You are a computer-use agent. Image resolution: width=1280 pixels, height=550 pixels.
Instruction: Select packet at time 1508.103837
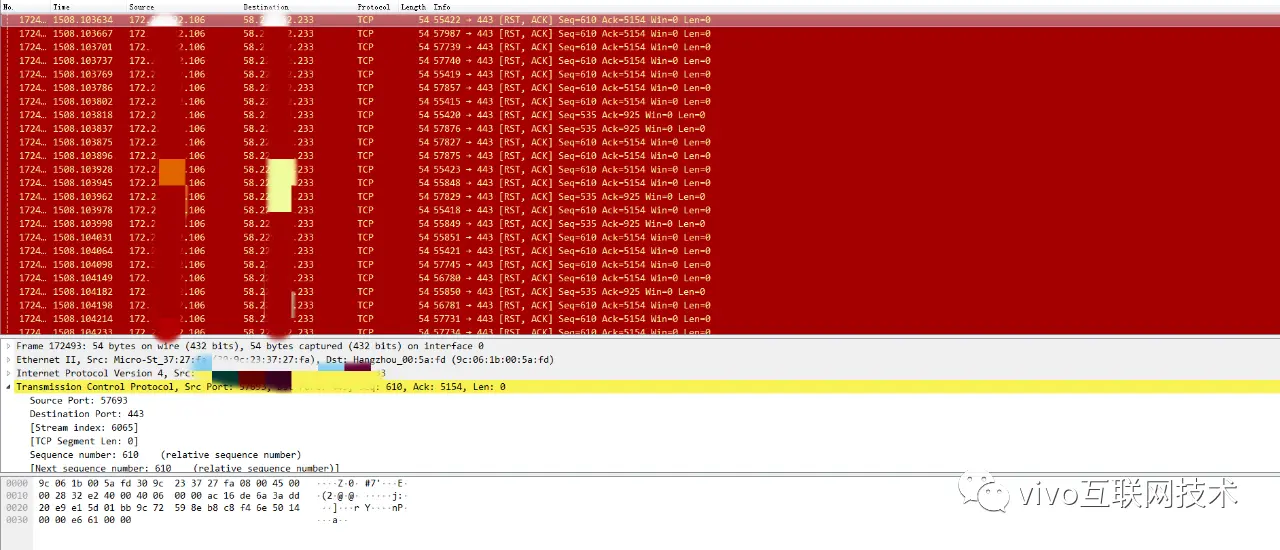pos(640,129)
